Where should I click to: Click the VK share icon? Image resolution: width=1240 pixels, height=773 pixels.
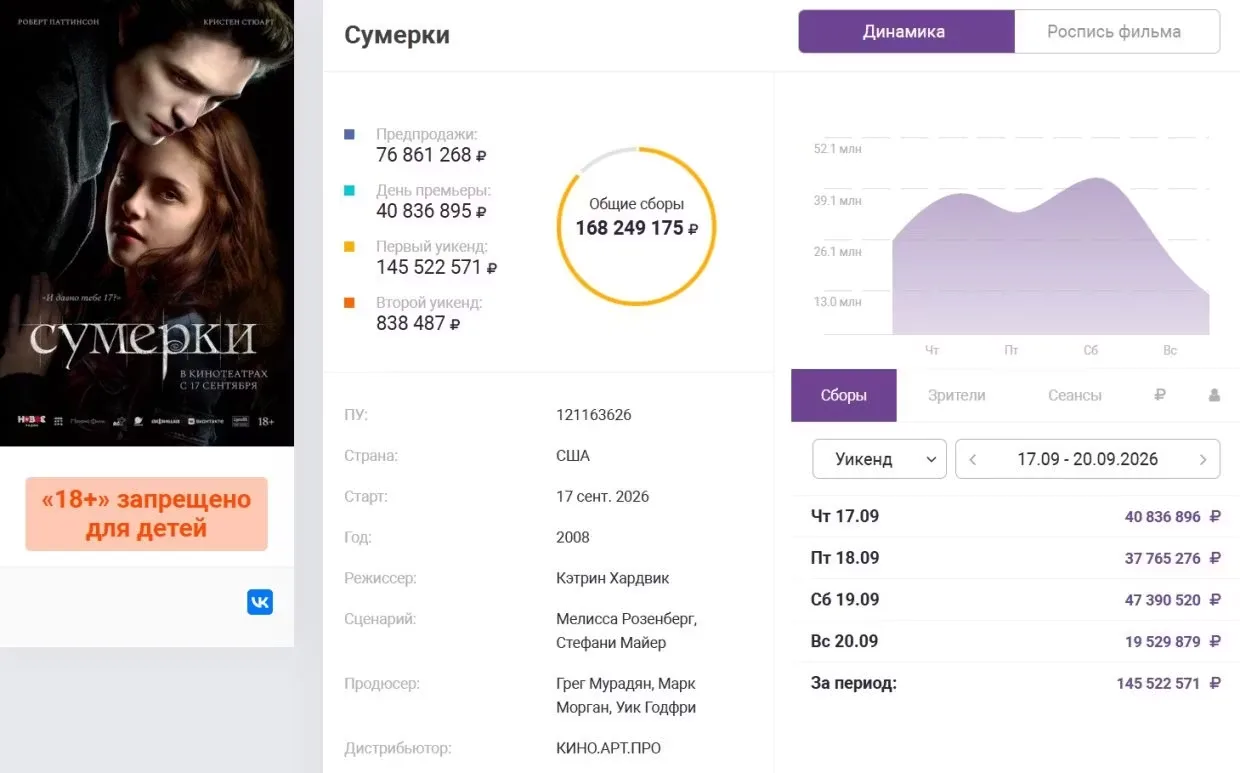click(260, 602)
